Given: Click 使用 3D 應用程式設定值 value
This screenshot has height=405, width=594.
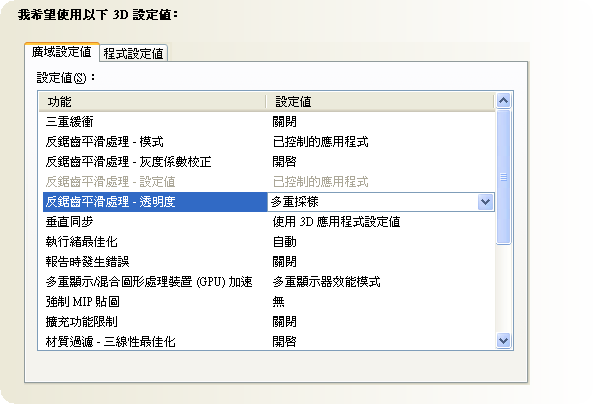Looking at the screenshot, I should pos(336,222).
